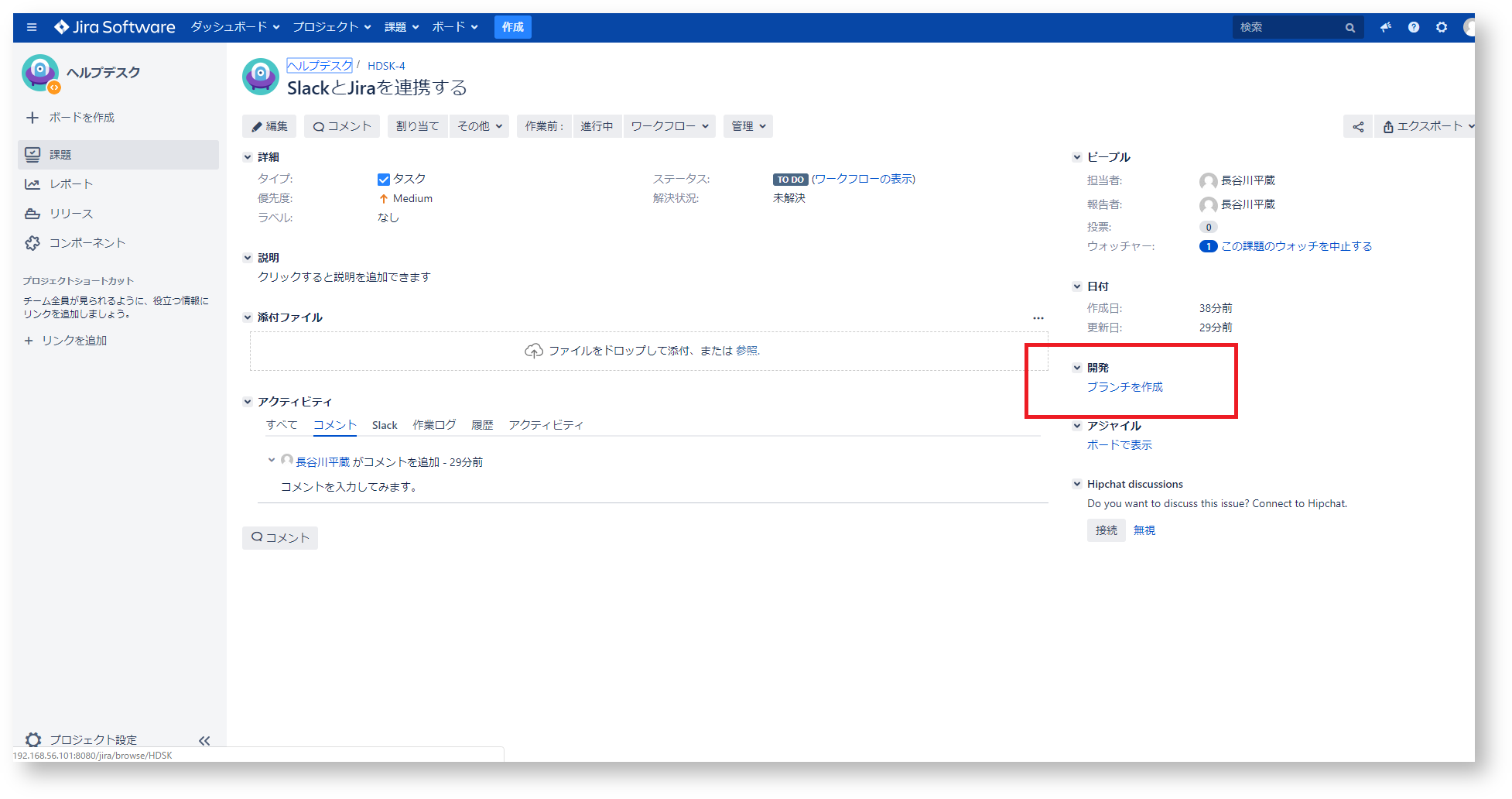Click the comment author avatar

[x=287, y=461]
